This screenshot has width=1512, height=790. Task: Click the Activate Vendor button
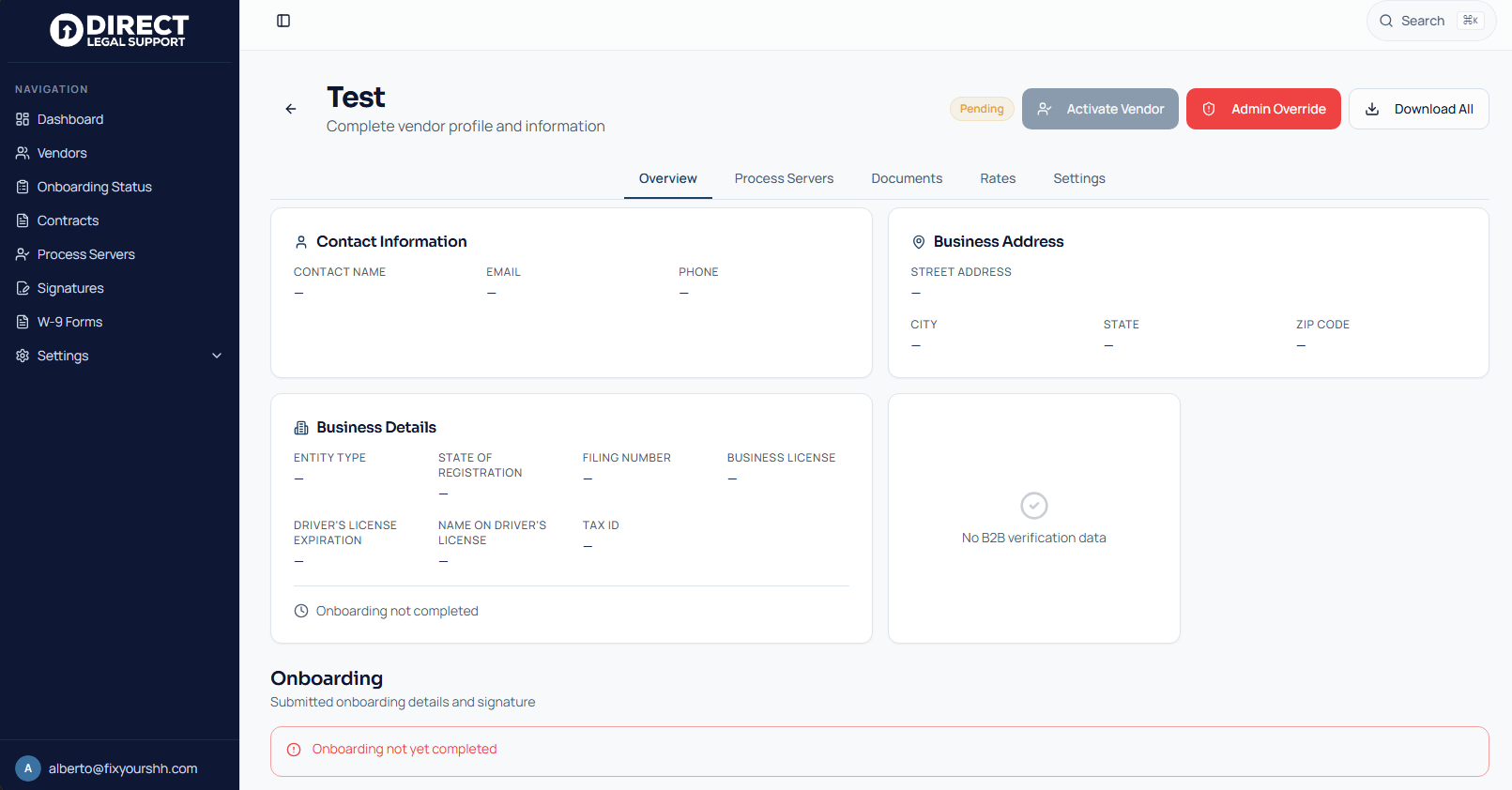(1100, 109)
